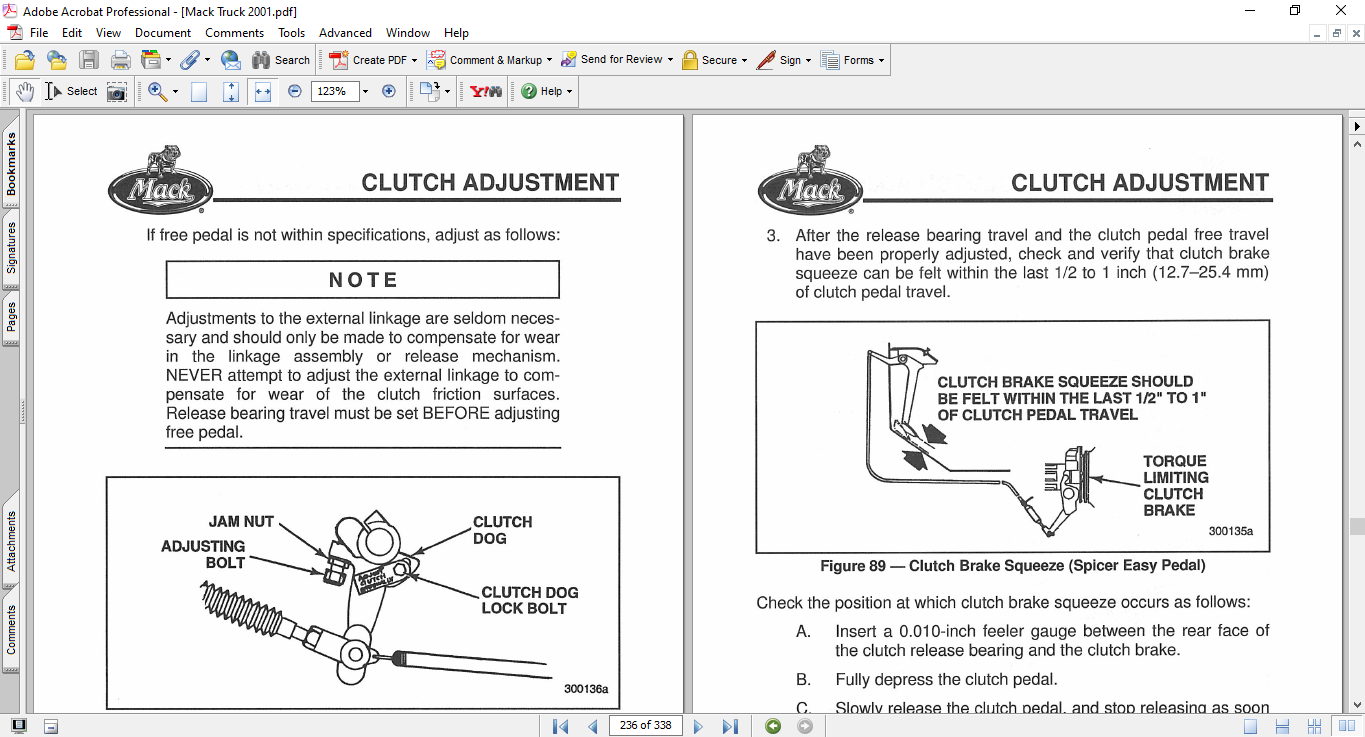The height and width of the screenshot is (737, 1365).
Task: Open the Bookmarks side tab
Action: tap(11, 165)
